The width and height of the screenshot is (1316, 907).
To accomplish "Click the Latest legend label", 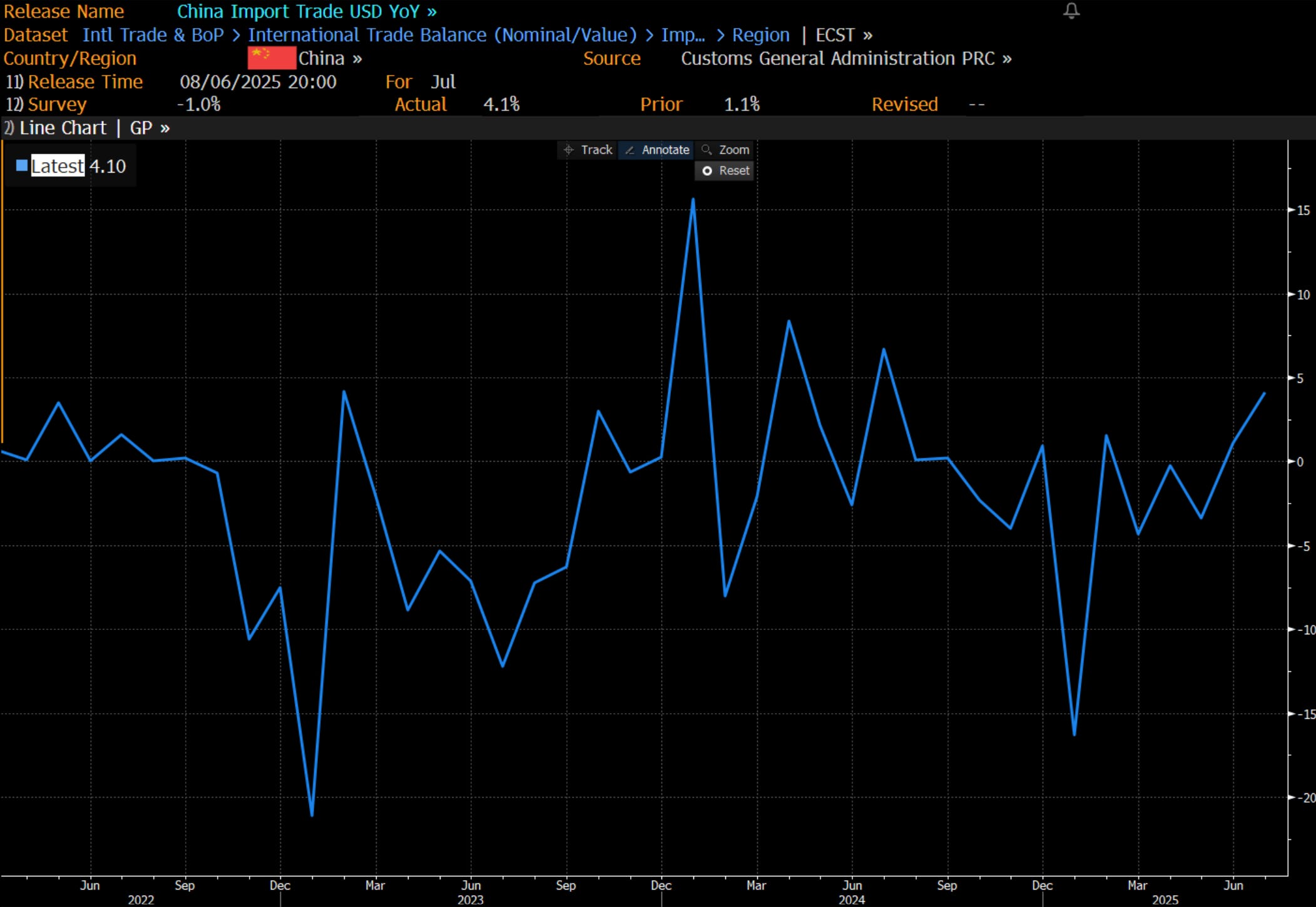I will click(58, 166).
